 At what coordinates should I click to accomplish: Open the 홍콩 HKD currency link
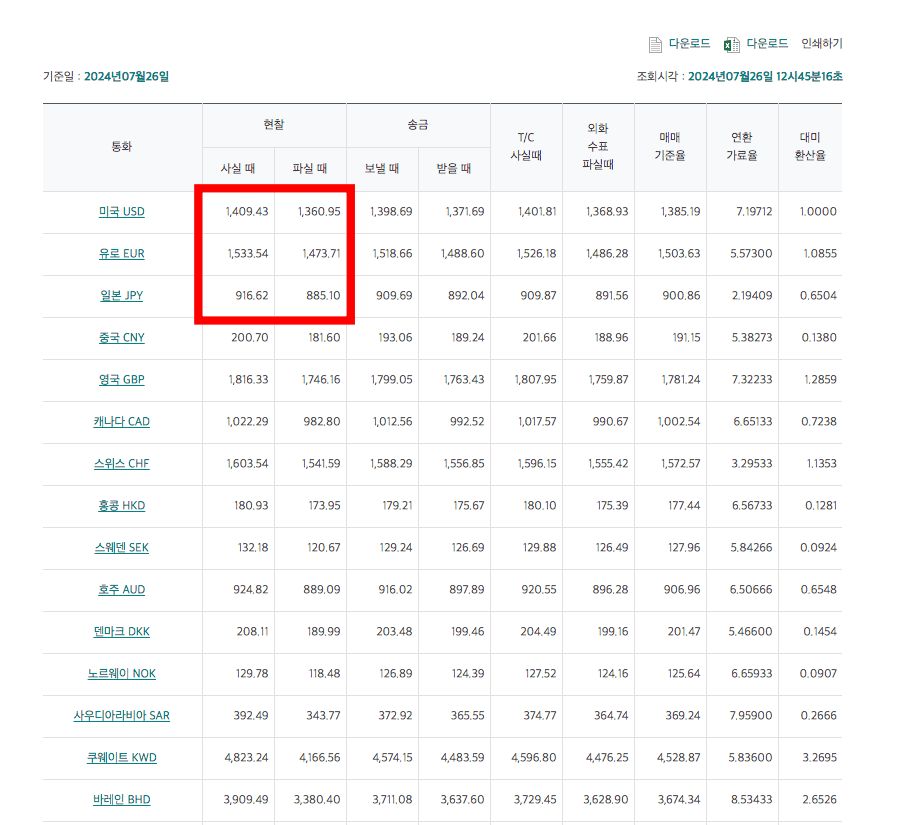(x=122, y=506)
